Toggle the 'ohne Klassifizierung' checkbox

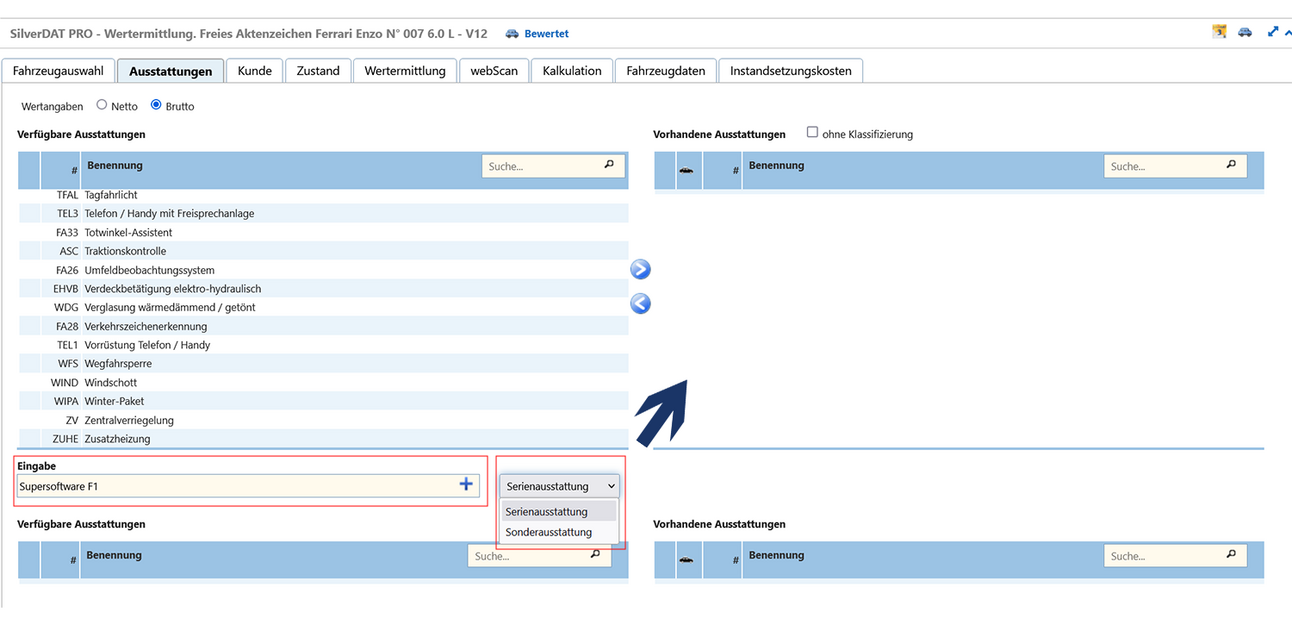812,132
